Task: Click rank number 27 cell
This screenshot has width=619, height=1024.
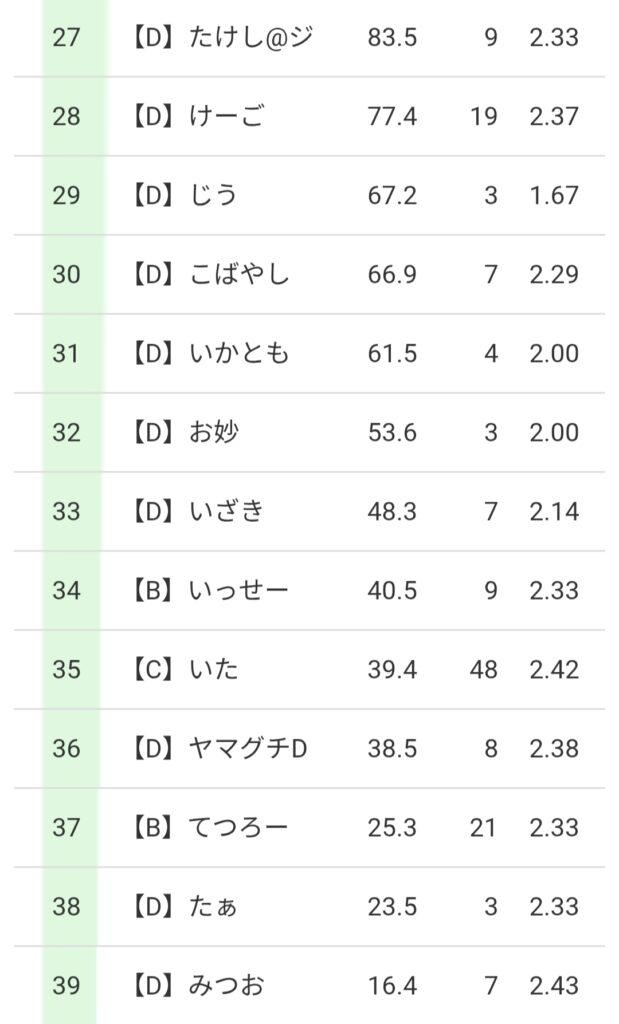Action: [x=67, y=38]
